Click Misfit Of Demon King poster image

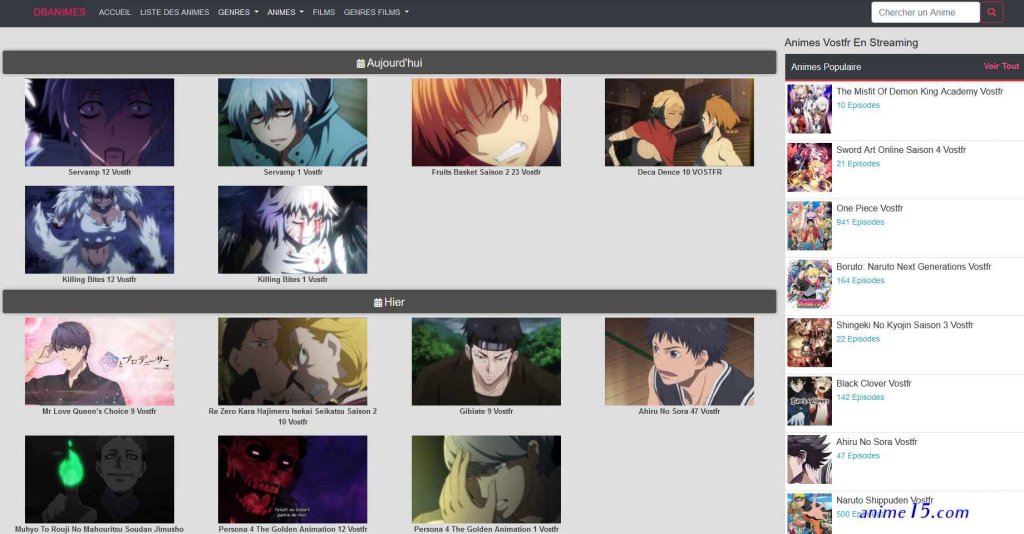809,109
